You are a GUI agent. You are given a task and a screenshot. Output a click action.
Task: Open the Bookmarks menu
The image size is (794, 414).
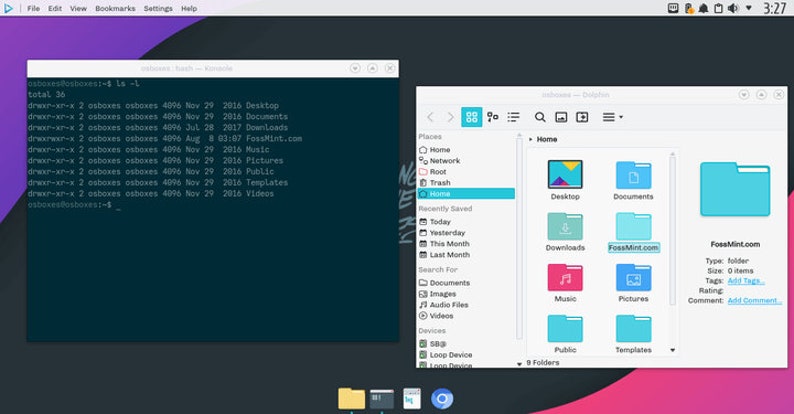(115, 9)
